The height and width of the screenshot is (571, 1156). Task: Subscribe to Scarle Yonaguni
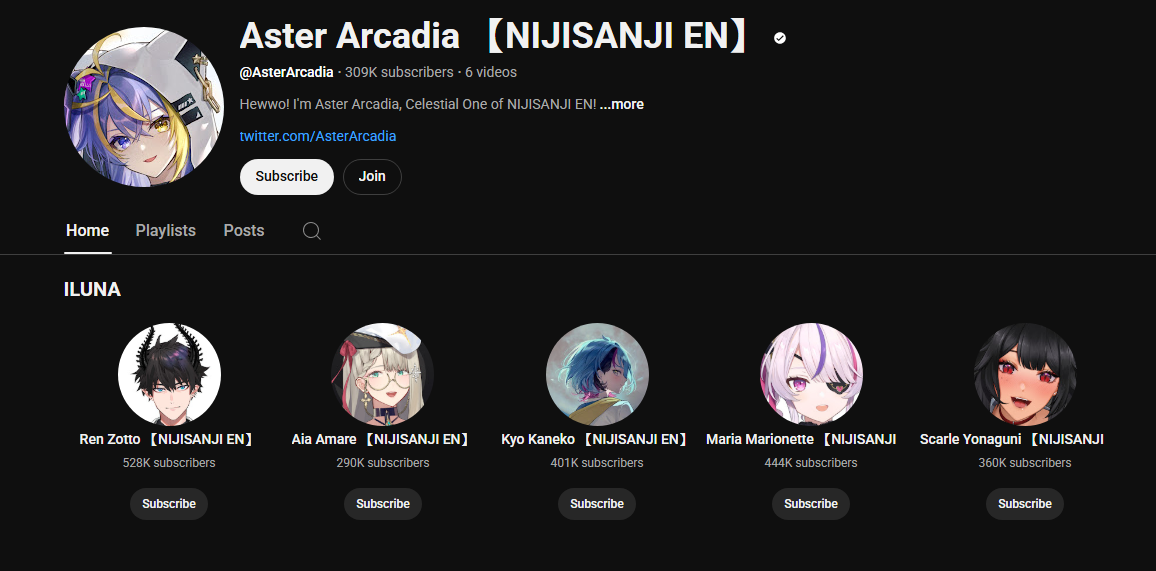pyautogui.click(x=1025, y=504)
